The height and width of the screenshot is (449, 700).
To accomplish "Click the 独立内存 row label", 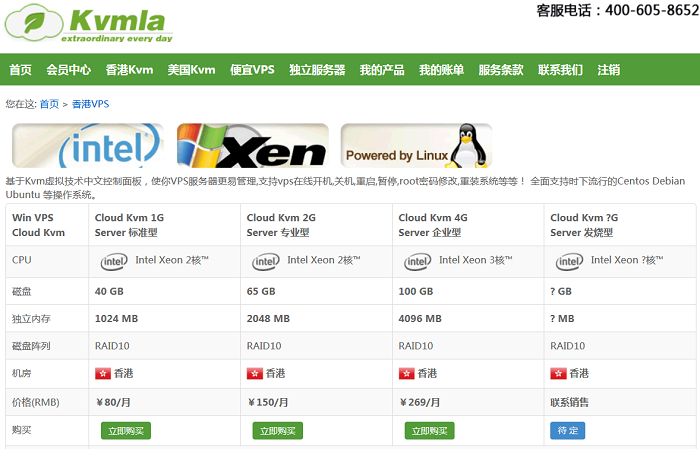I will coord(31,319).
